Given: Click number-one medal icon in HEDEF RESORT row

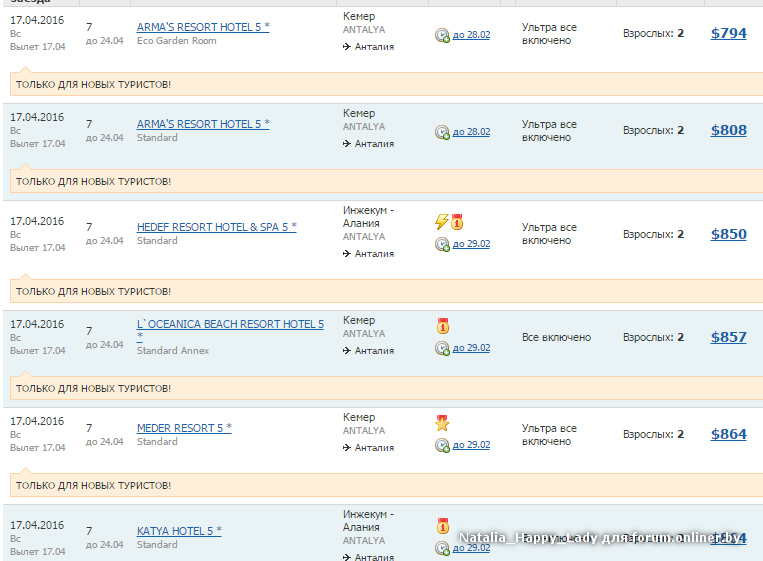Looking at the screenshot, I should point(457,222).
